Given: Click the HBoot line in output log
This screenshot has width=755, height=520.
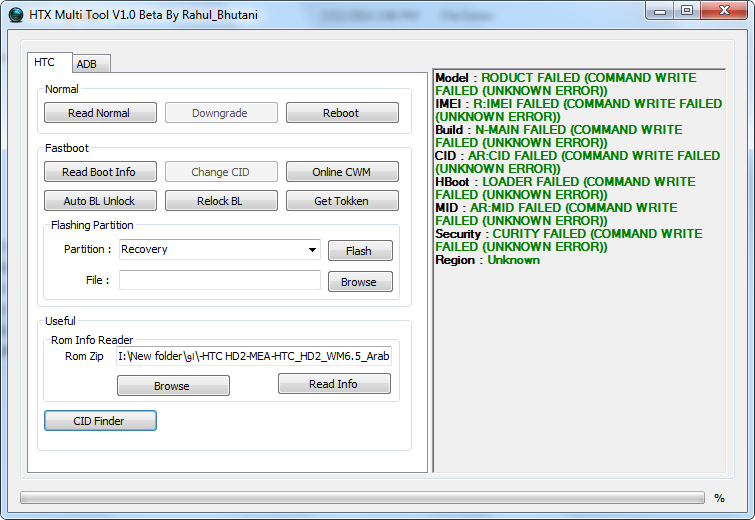Looking at the screenshot, I should tap(565, 188).
